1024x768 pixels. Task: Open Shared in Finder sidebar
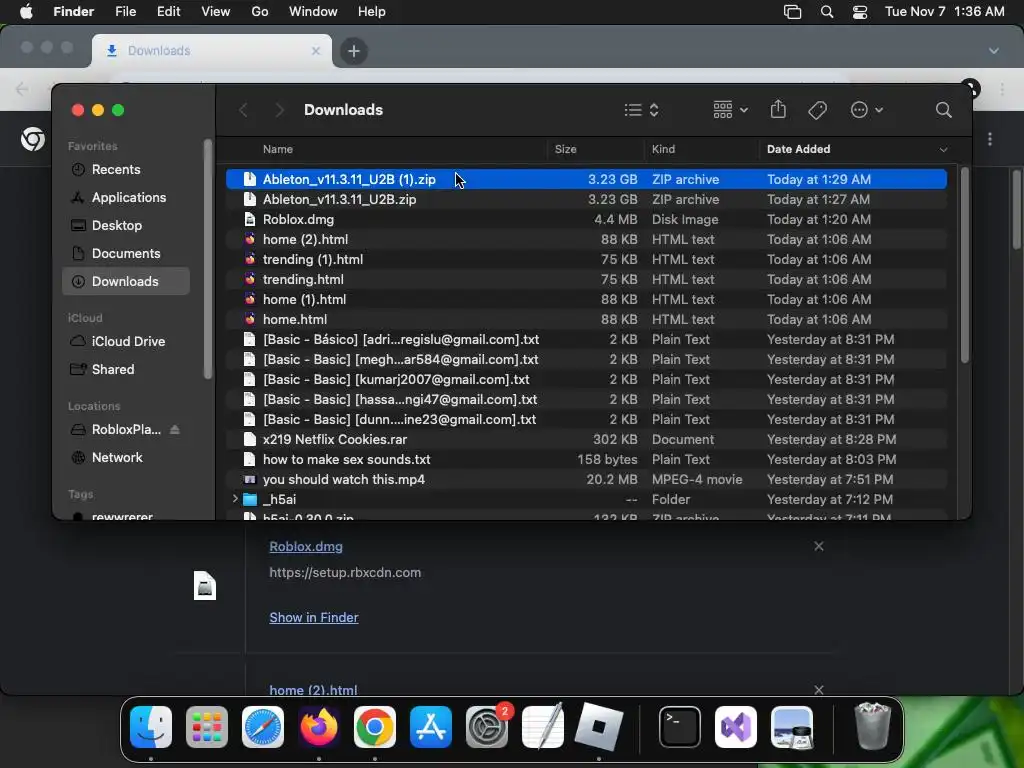[113, 370]
